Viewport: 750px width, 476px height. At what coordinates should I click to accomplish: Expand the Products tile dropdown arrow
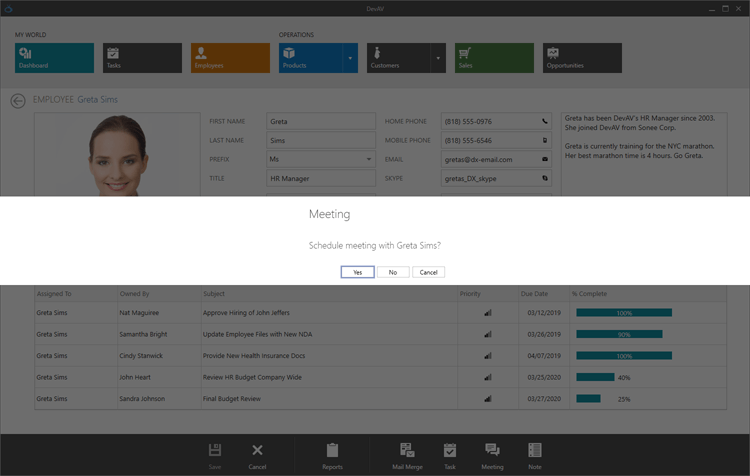point(351,58)
